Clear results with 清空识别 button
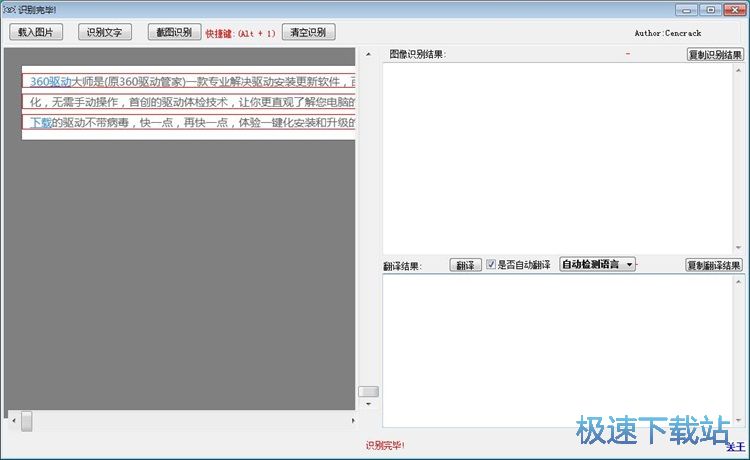The width and height of the screenshot is (750, 460). pos(308,32)
